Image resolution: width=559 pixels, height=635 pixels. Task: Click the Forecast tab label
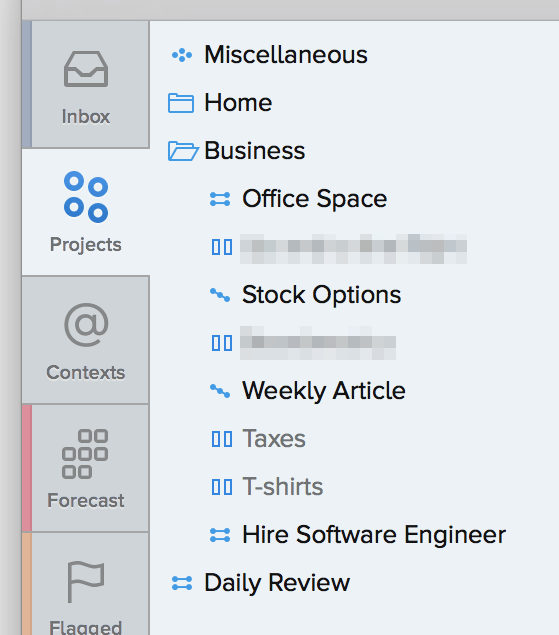tap(86, 501)
